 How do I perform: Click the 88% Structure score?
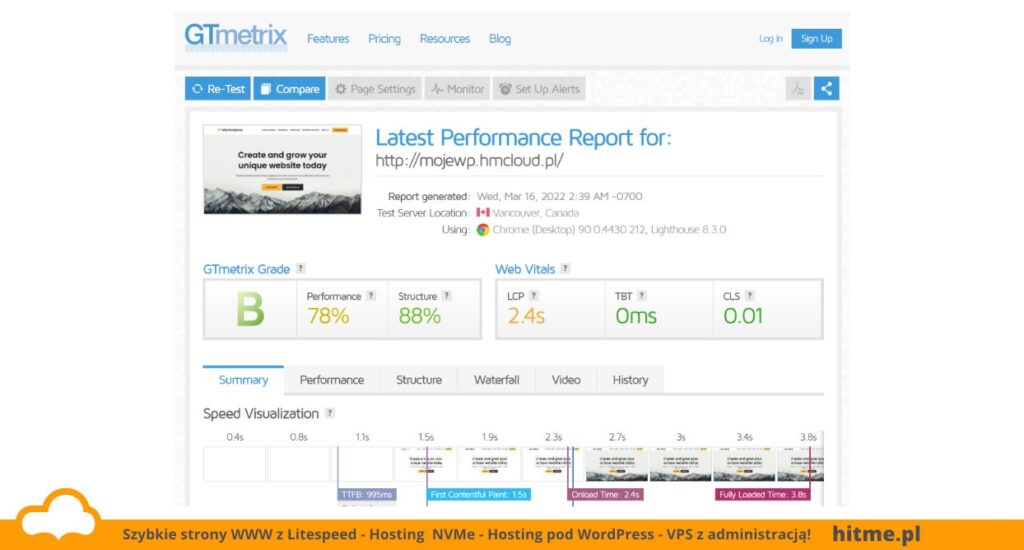(419, 316)
